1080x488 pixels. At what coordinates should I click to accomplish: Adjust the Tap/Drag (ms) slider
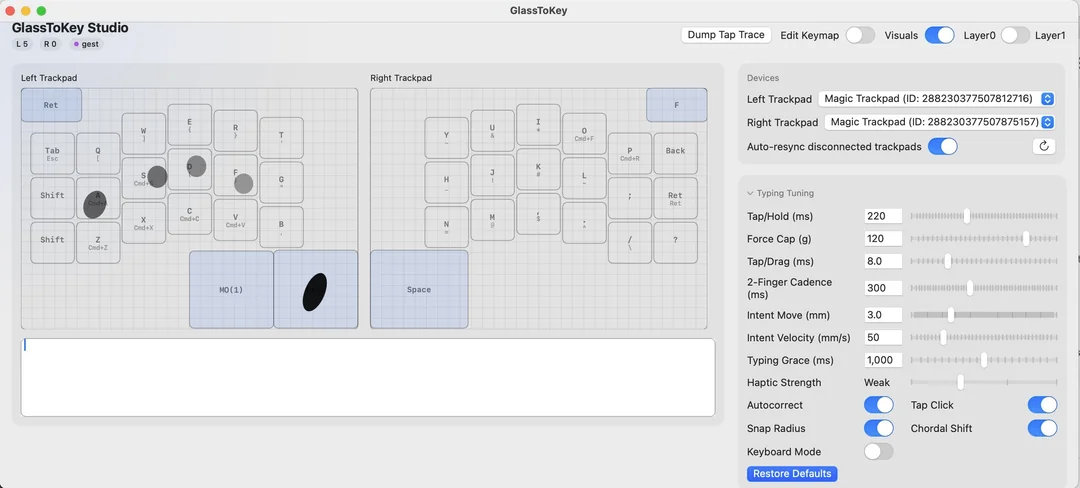984,261
